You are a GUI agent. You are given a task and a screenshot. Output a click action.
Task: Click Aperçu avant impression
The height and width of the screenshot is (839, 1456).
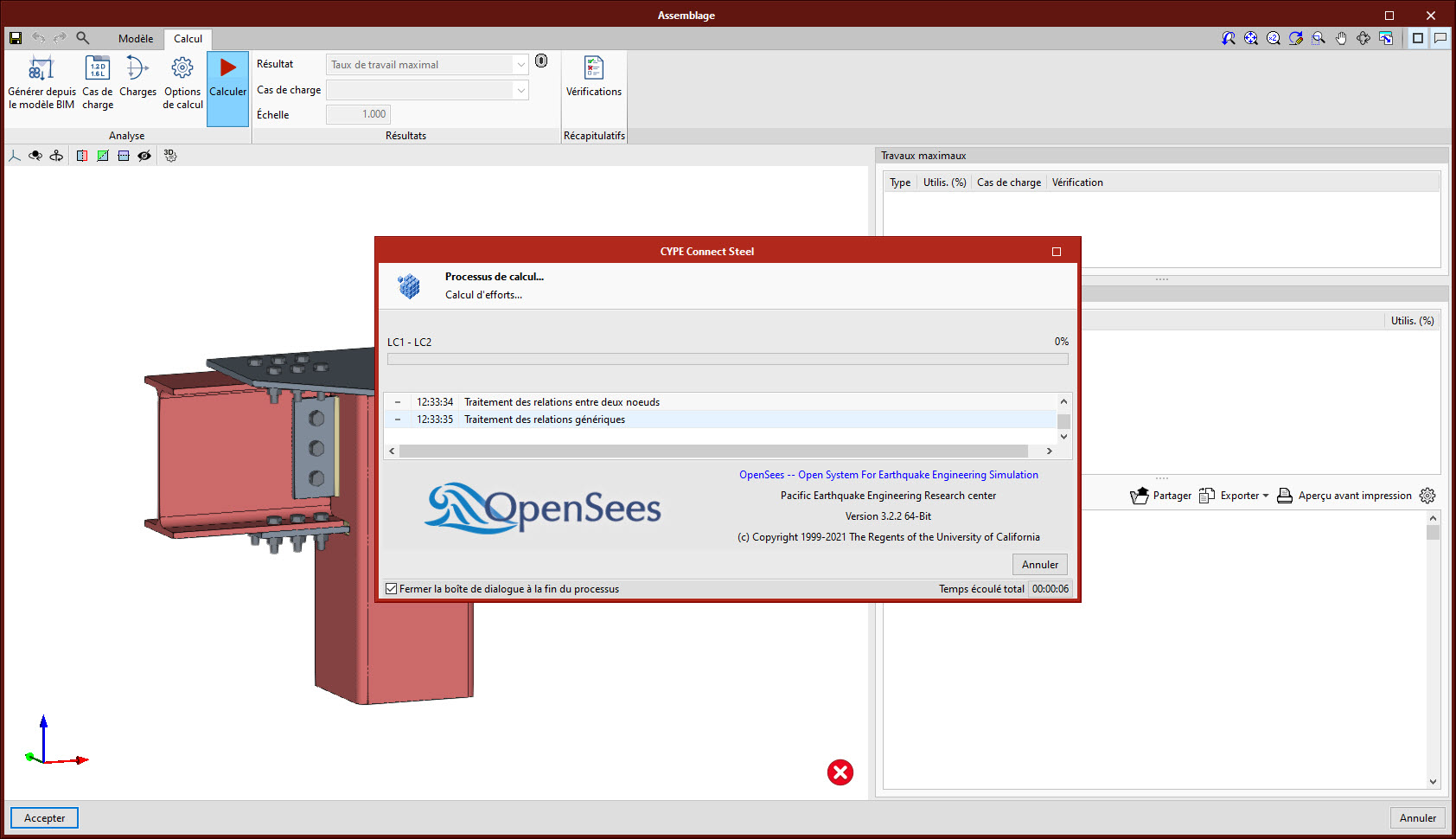[x=1344, y=496]
